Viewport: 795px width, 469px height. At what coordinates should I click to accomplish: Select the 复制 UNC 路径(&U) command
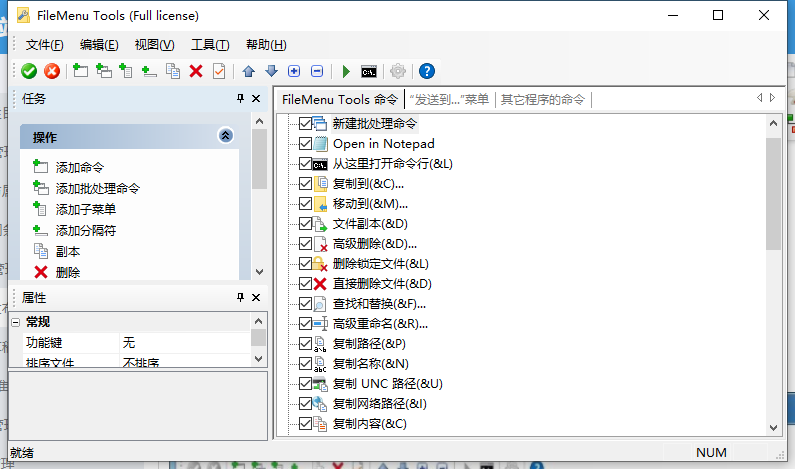point(388,384)
